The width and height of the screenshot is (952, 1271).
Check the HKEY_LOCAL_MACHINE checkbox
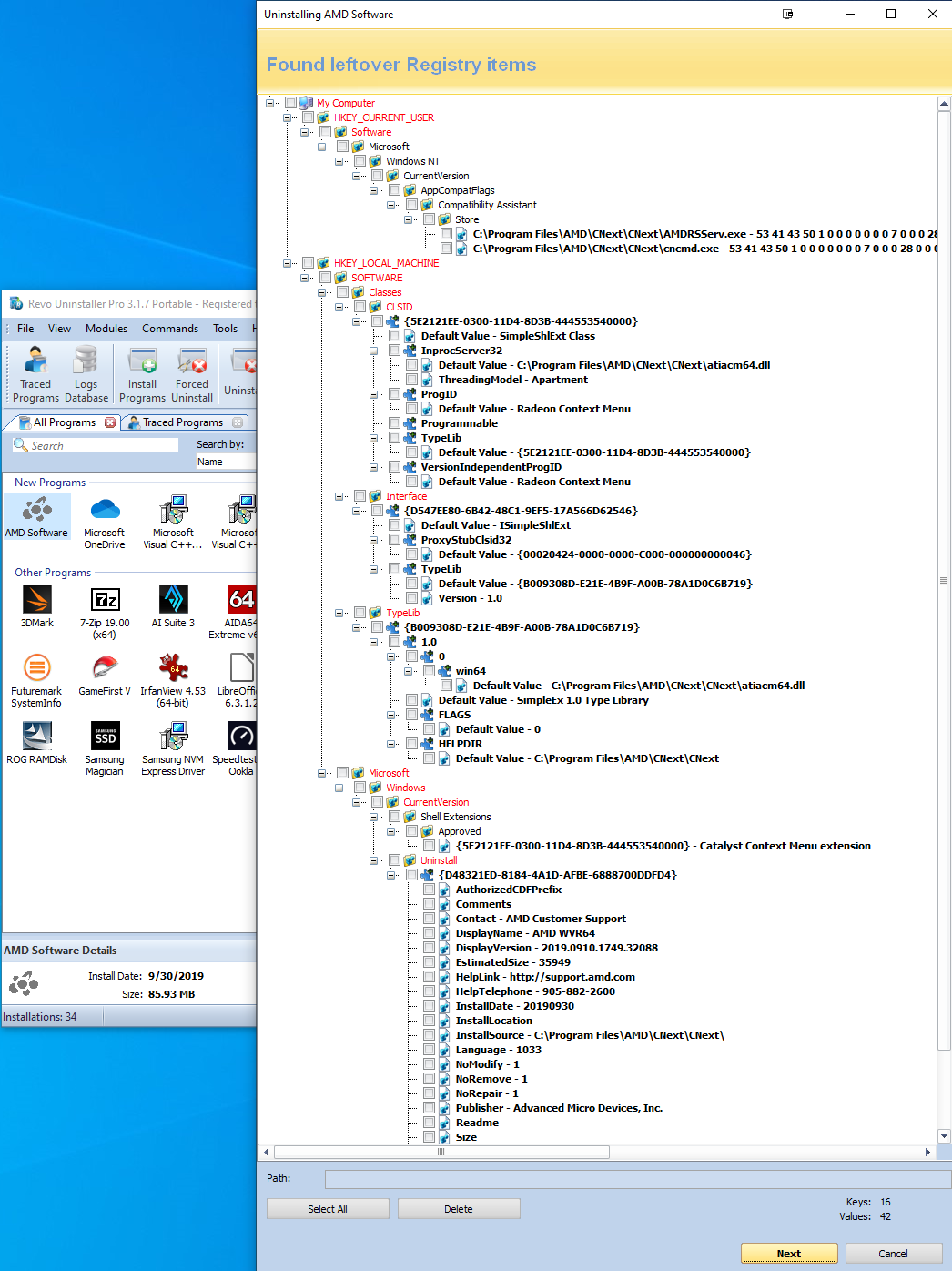pyautogui.click(x=308, y=263)
